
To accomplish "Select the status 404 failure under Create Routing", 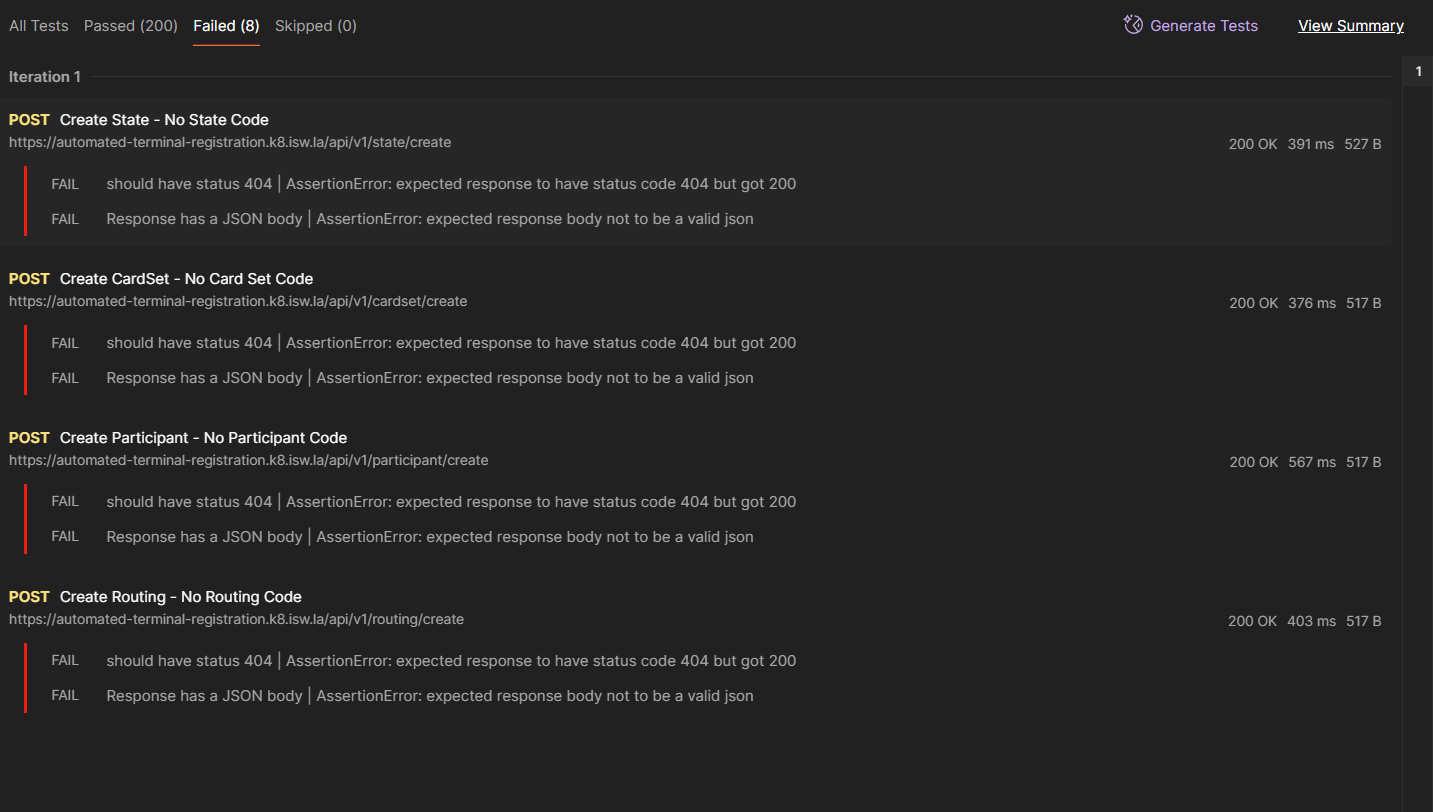I will coord(451,661).
